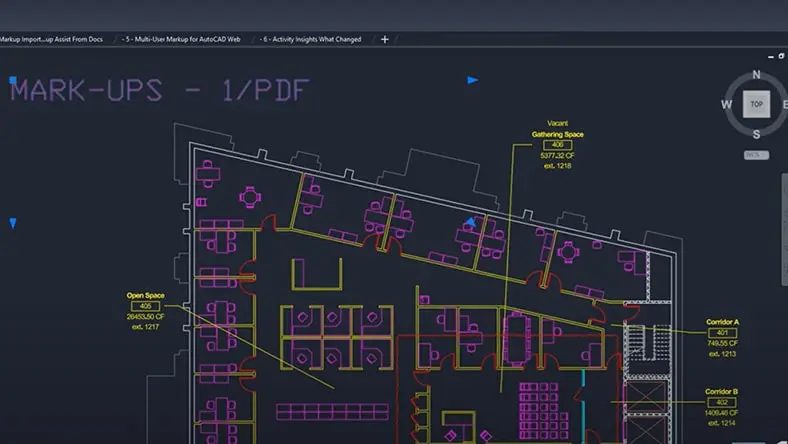Select the Open Space room label

(x=145, y=296)
